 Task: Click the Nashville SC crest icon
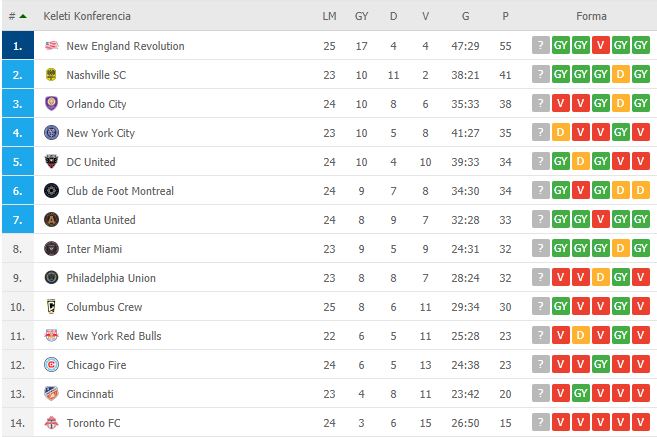51,75
